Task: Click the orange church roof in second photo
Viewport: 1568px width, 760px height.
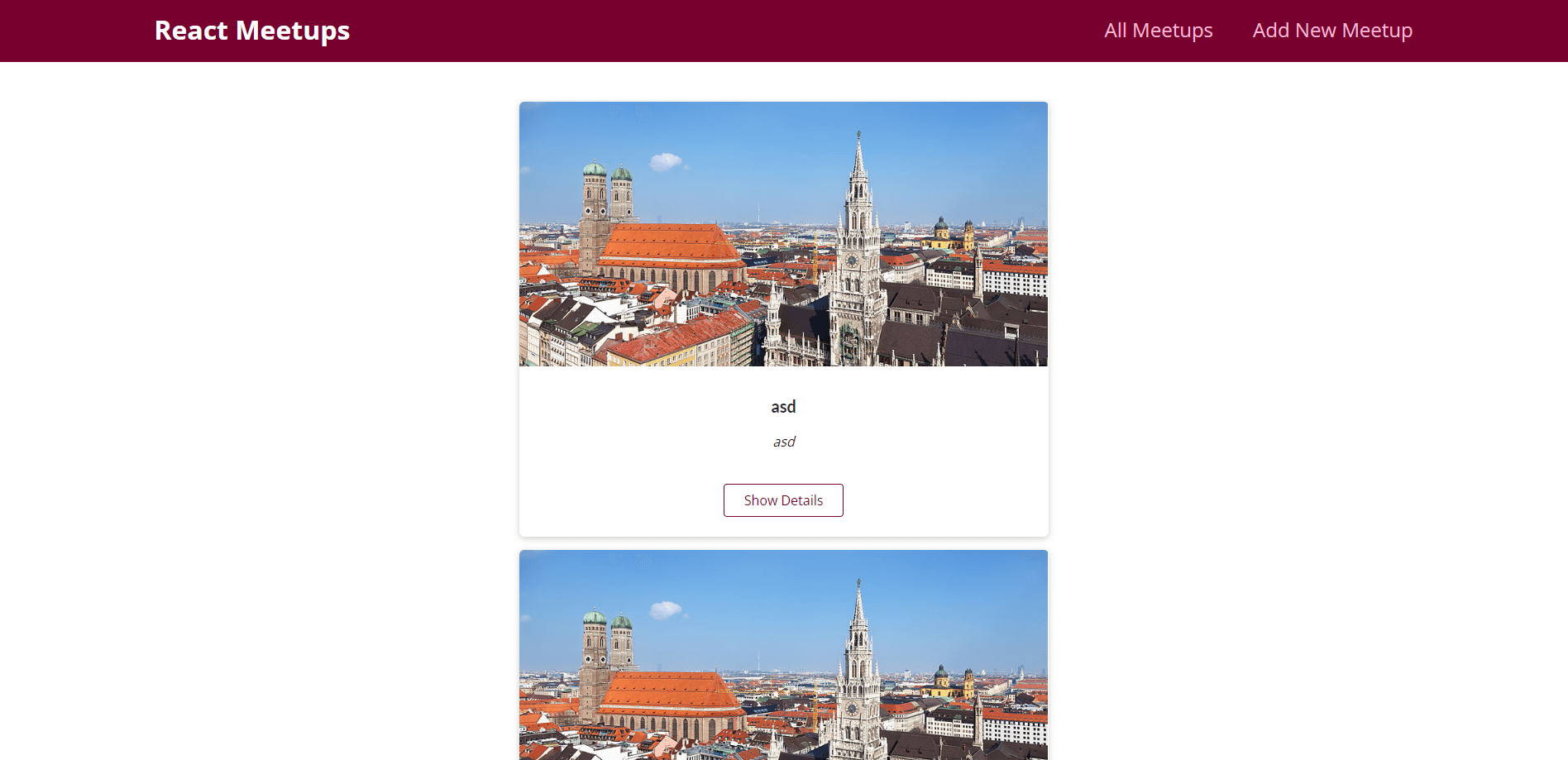Action: coord(670,691)
